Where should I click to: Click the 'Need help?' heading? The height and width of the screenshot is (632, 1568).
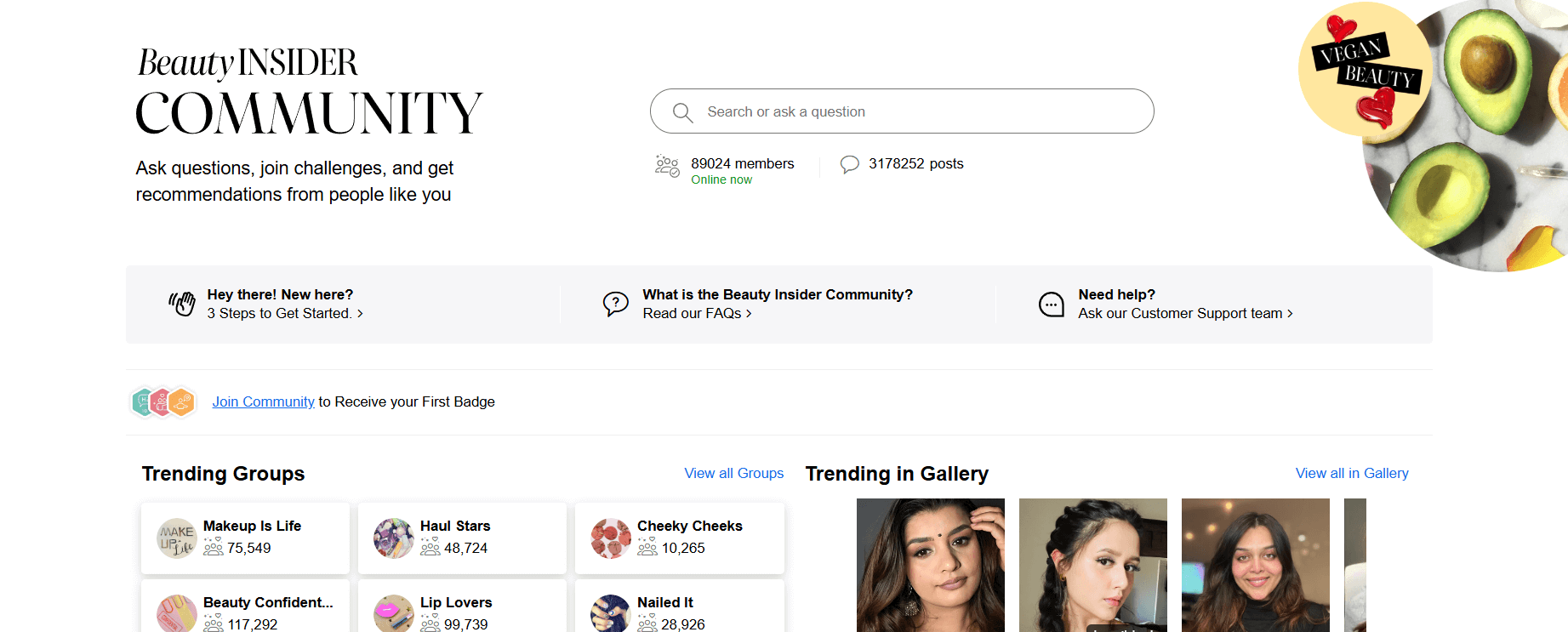pyautogui.click(x=1116, y=294)
